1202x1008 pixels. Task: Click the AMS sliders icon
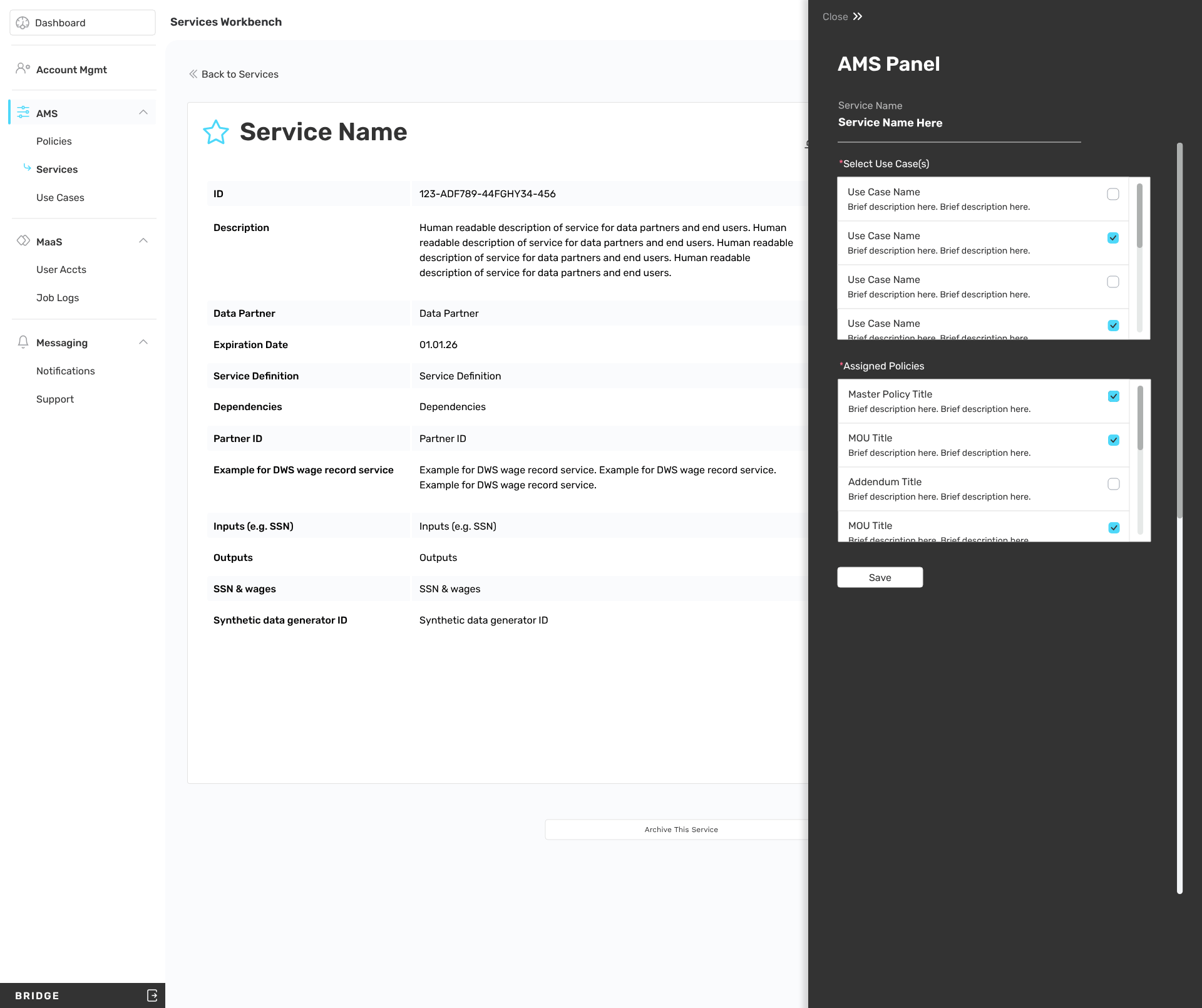tap(23, 113)
